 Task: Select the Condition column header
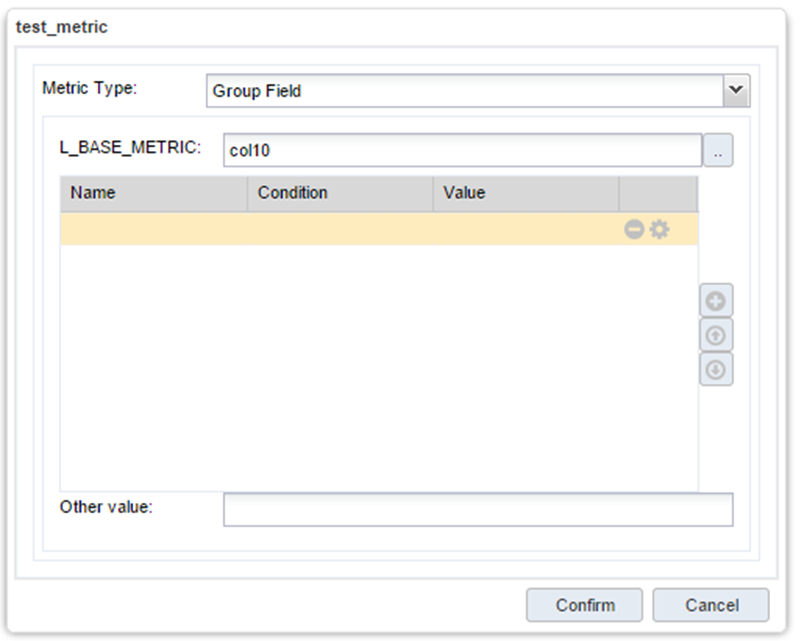[x=340, y=193]
